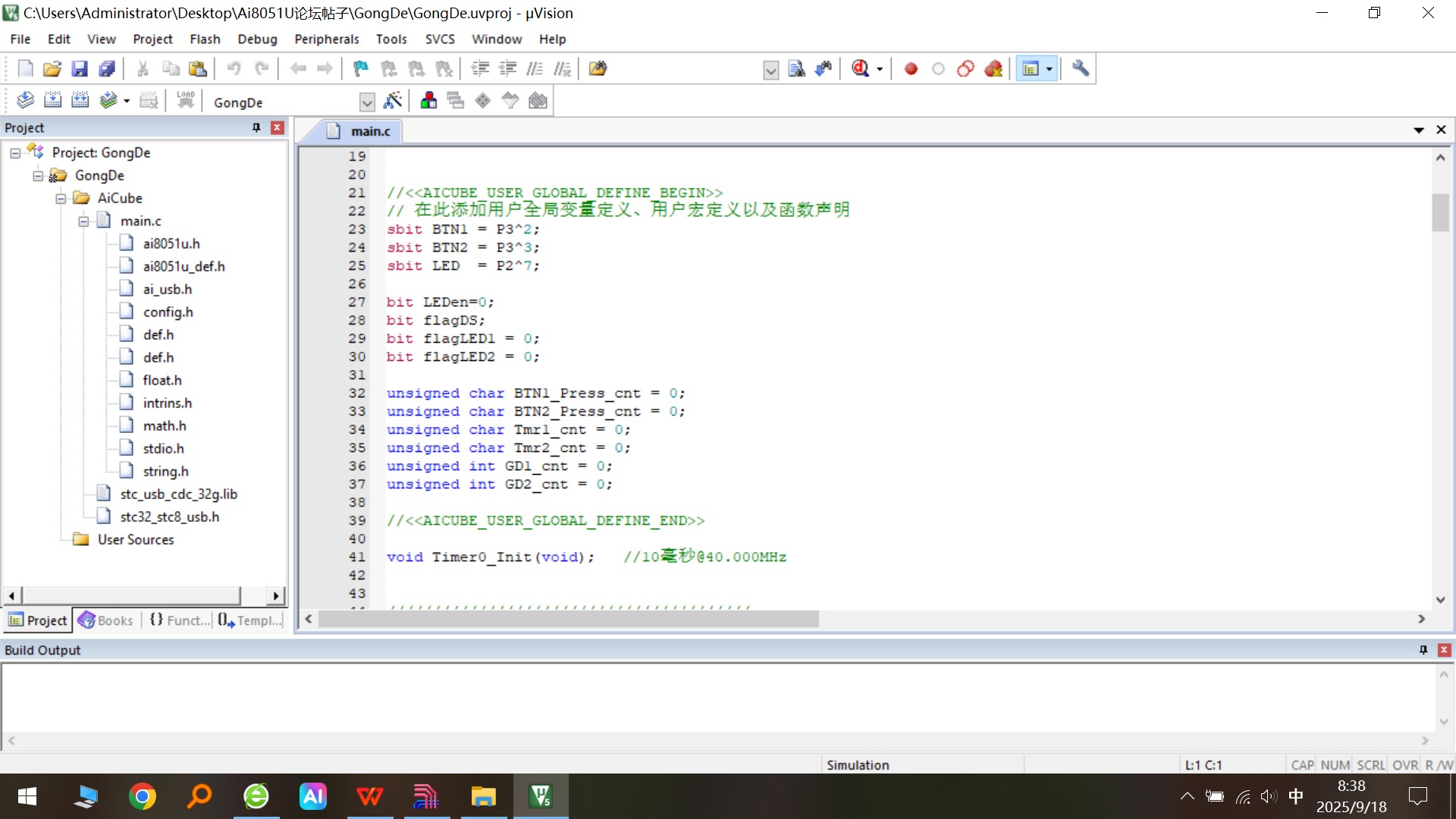Open Configuration wrench icon
1456x819 pixels.
tap(1081, 69)
